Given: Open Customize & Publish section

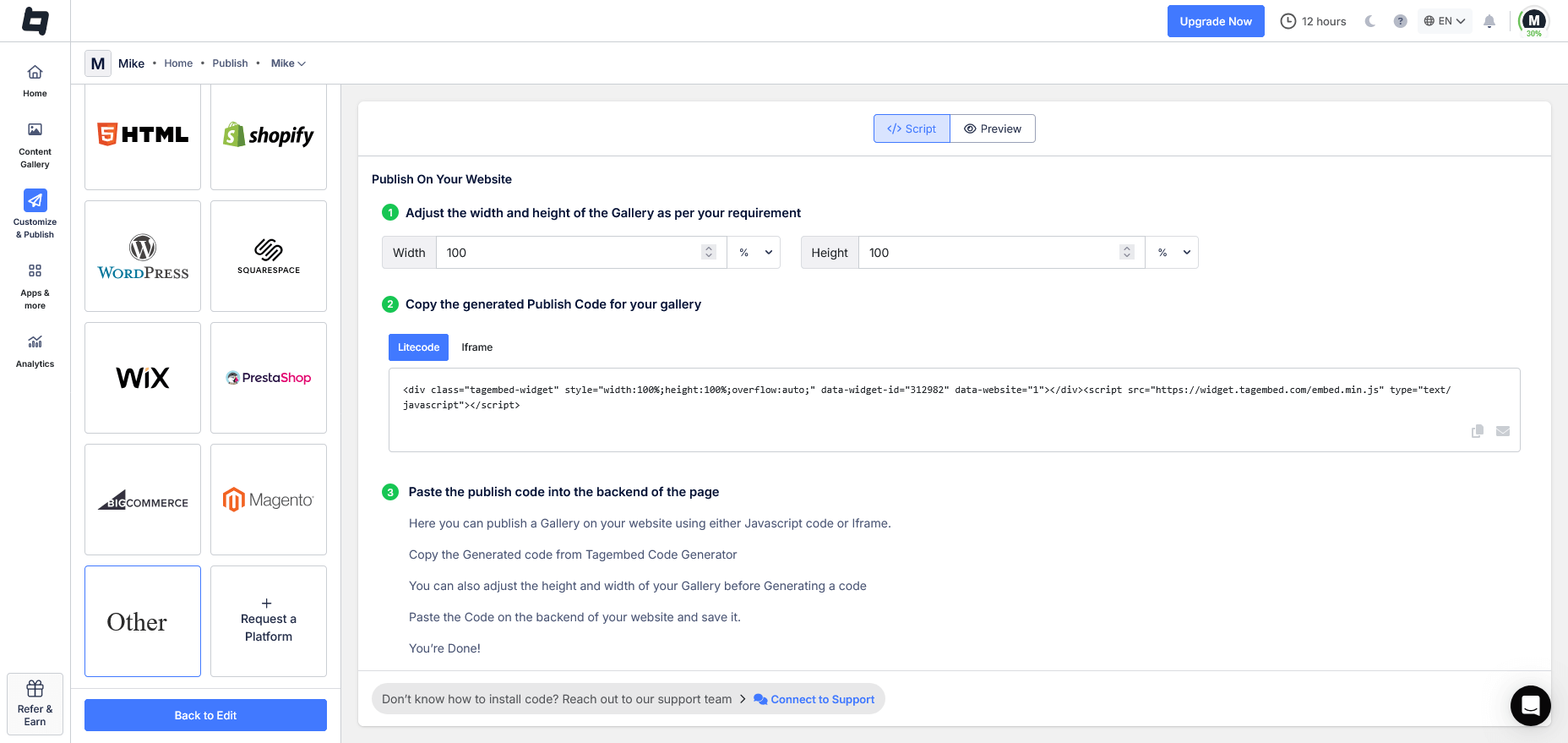Looking at the screenshot, I should point(35,215).
